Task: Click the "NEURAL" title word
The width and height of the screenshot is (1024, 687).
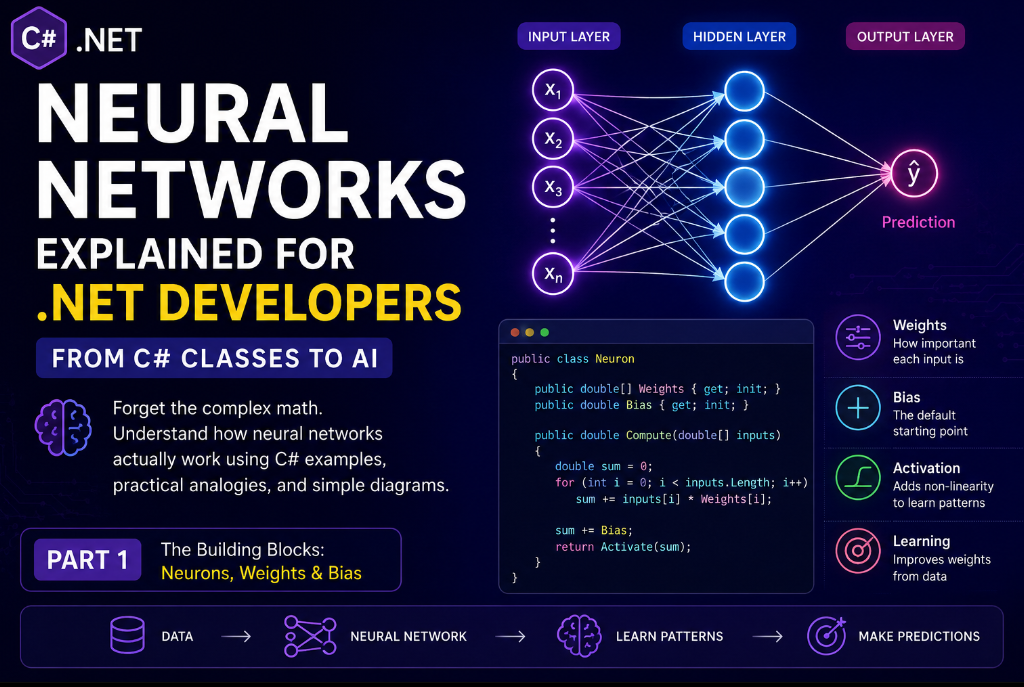Action: pyautogui.click(x=192, y=113)
